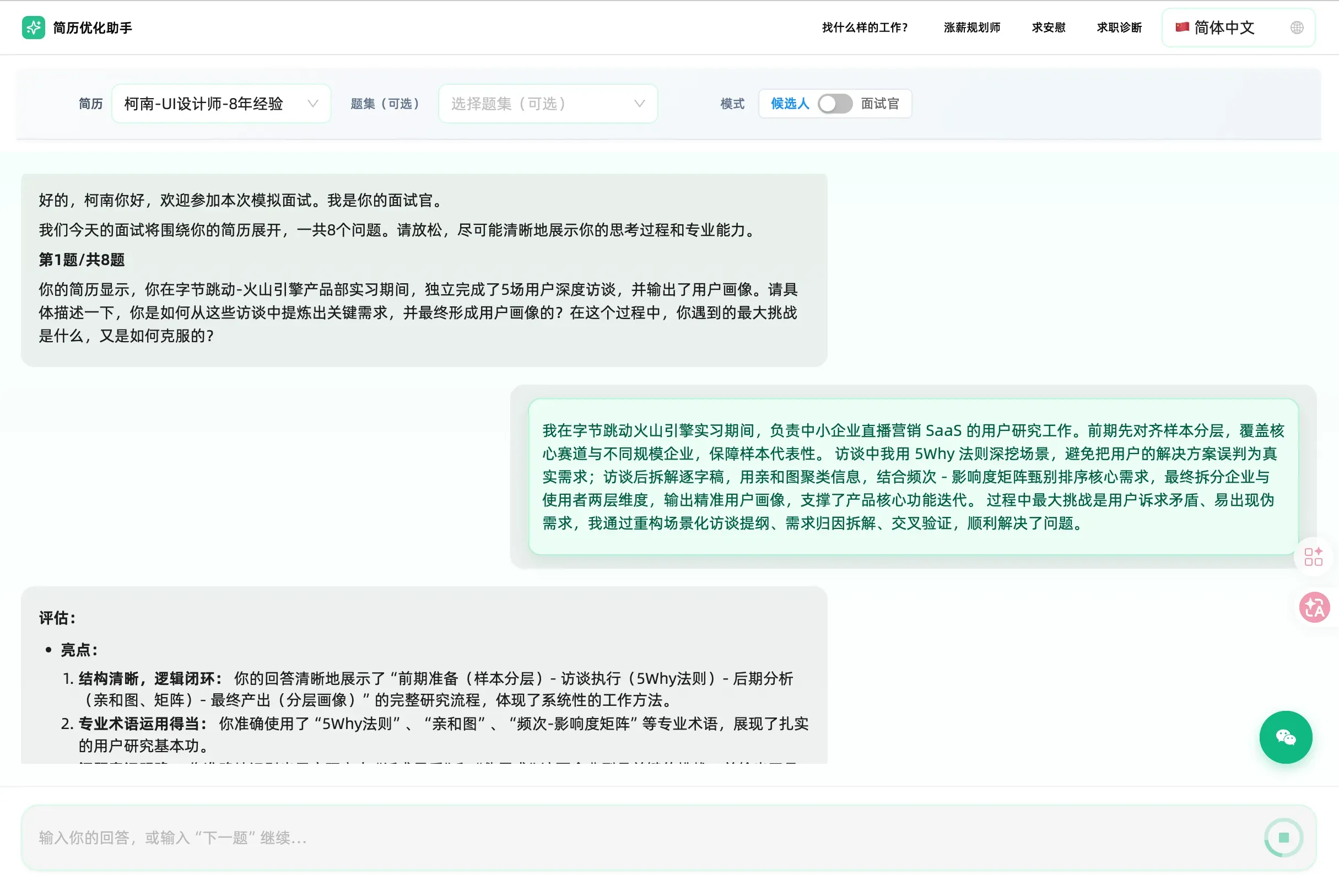Click the pink translation icon on right side
This screenshot has width=1339, height=896.
[x=1314, y=607]
